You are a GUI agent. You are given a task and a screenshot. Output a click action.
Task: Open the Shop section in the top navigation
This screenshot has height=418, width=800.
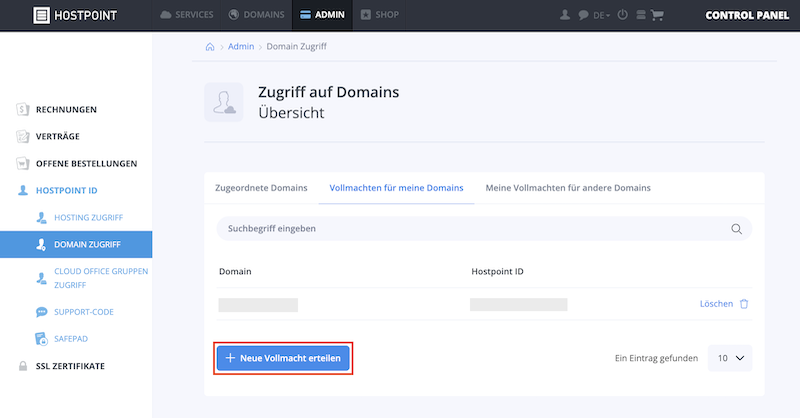(380, 15)
